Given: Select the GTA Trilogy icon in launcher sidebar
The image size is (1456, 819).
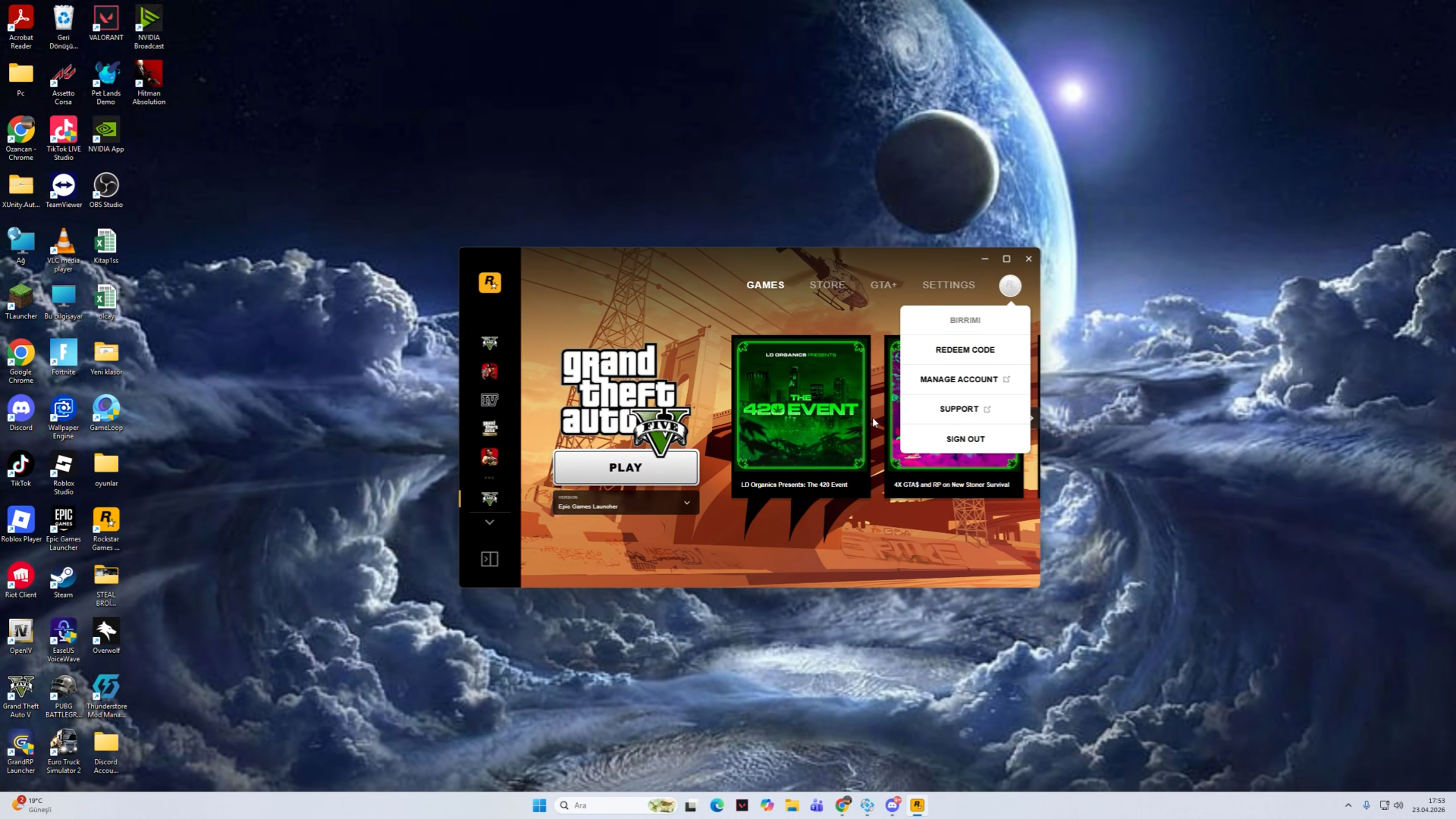Looking at the screenshot, I should click(x=490, y=428).
